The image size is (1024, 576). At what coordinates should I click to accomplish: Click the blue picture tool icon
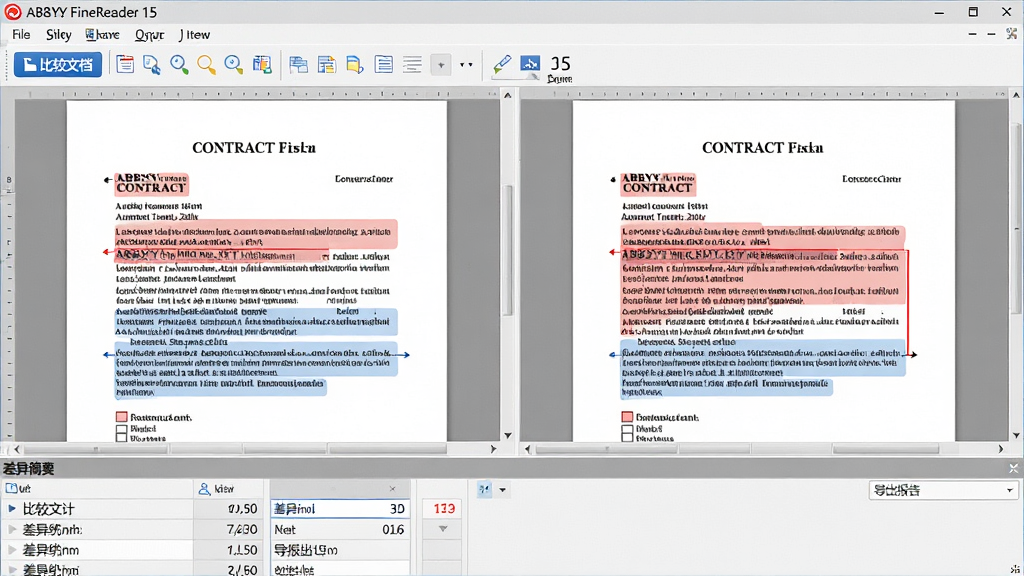[530, 63]
